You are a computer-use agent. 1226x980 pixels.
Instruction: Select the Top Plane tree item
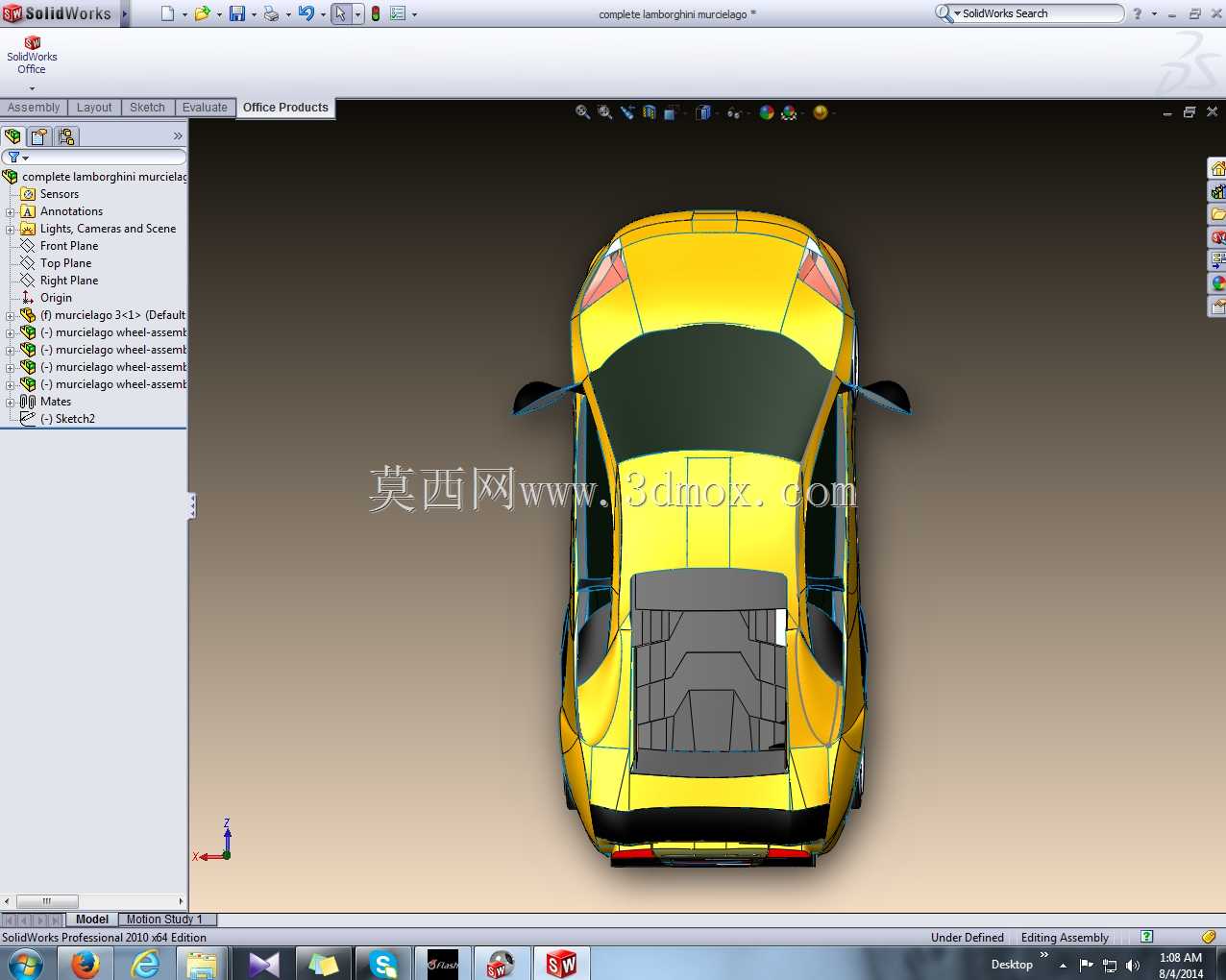[x=66, y=263]
